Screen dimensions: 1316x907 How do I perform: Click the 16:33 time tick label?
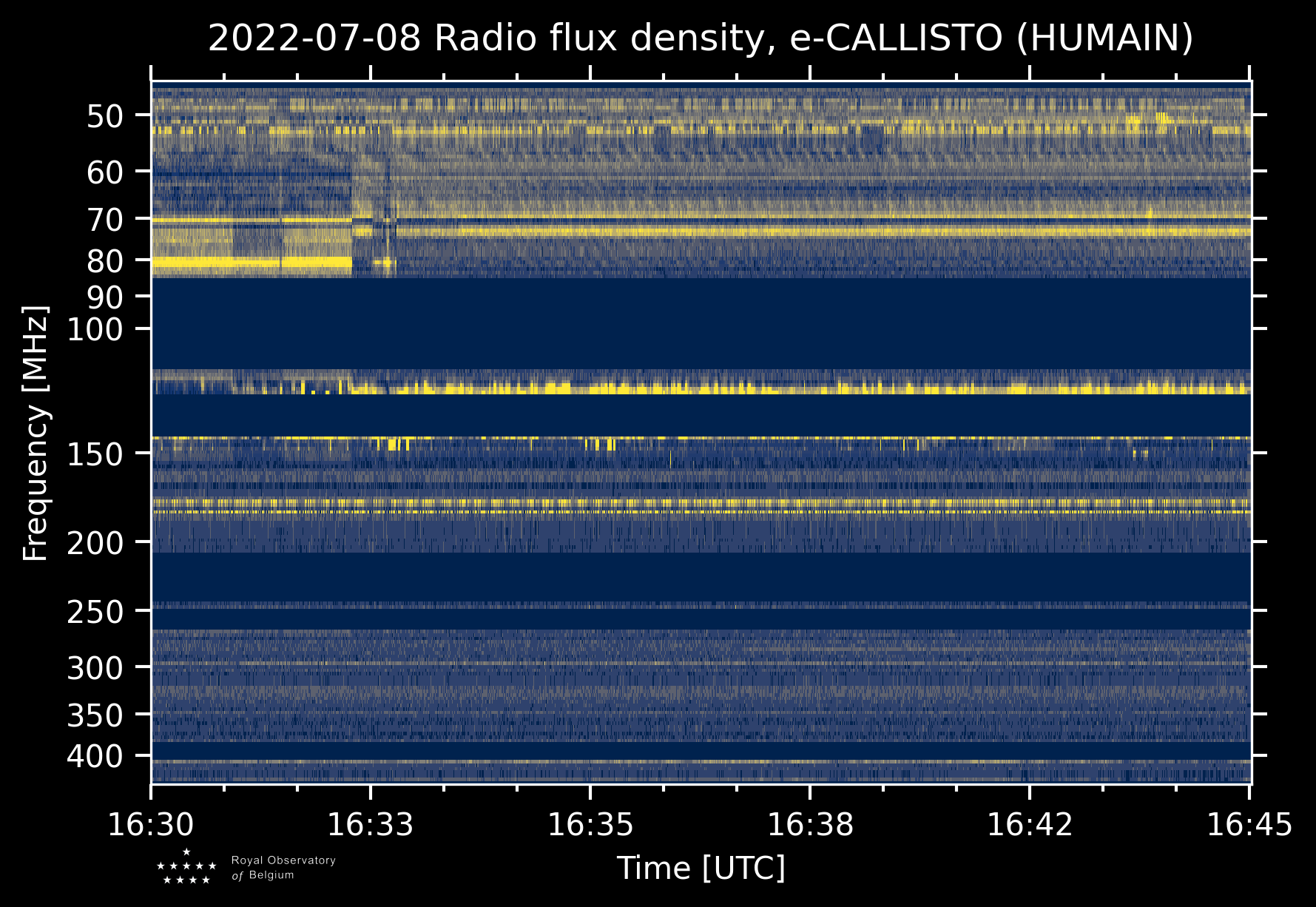371,825
